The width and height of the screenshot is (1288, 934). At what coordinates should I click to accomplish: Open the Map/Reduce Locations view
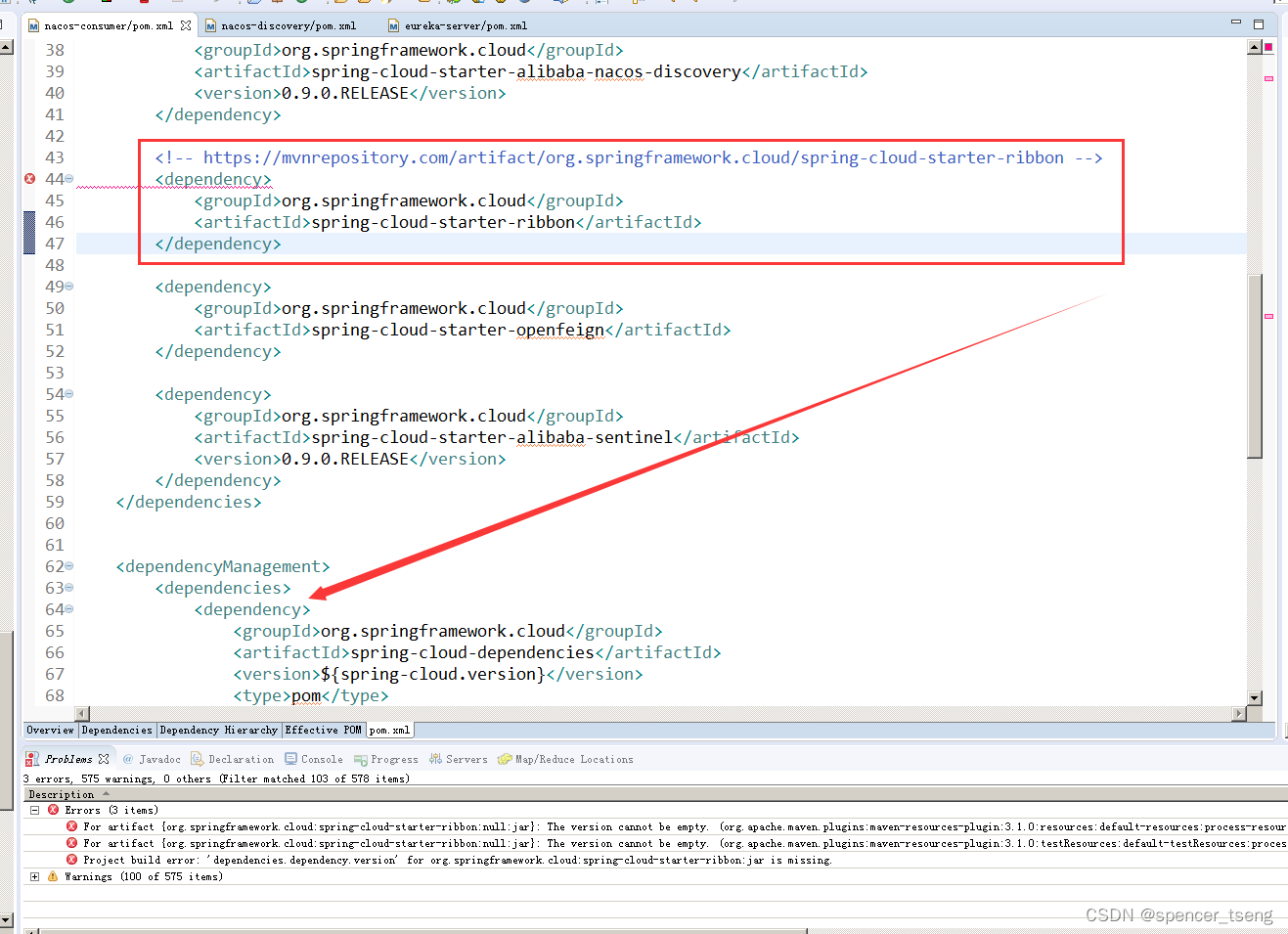coord(573,759)
